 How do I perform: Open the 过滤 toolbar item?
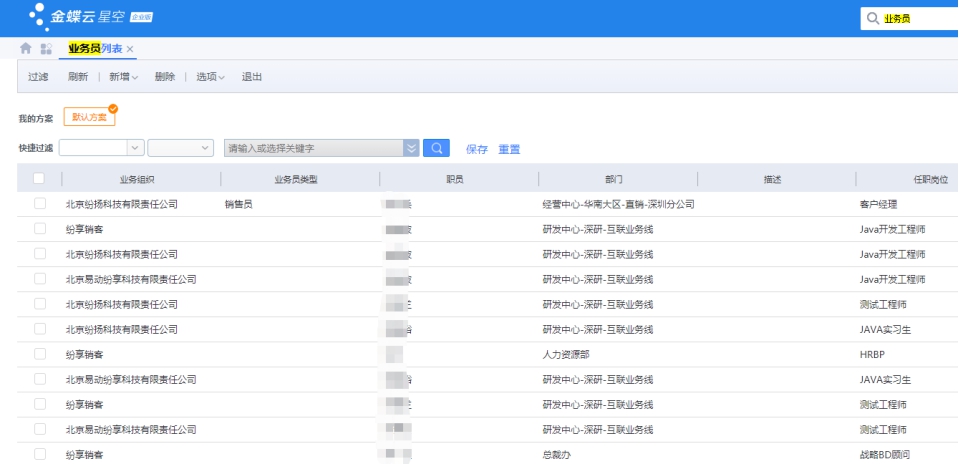pyautogui.click(x=38, y=76)
